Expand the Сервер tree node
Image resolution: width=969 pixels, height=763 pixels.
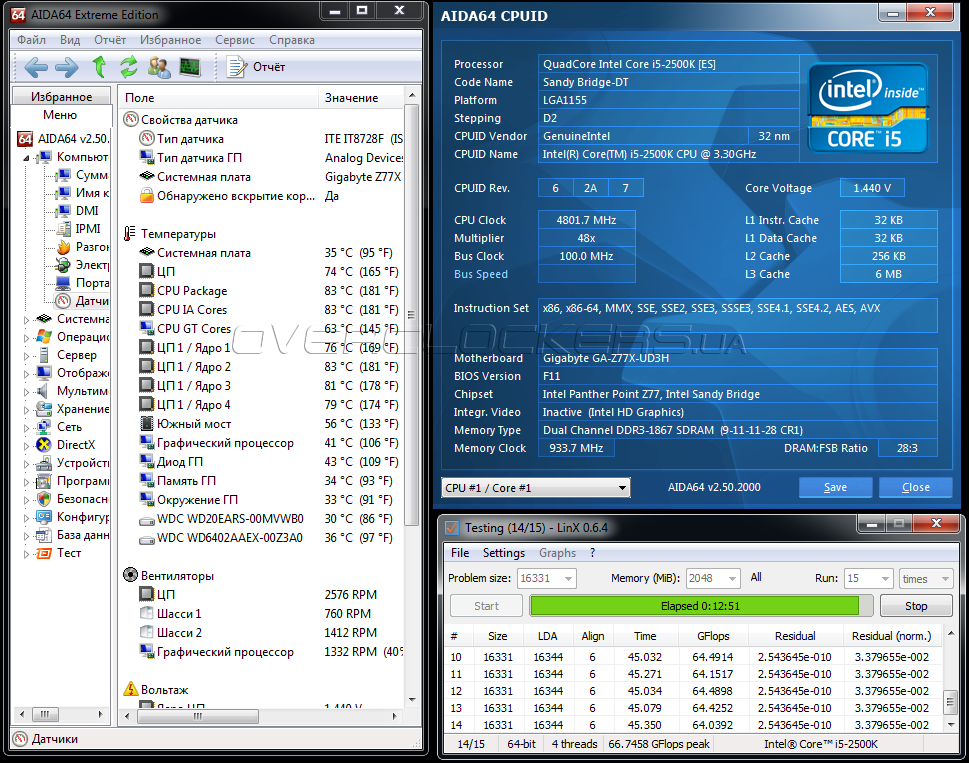pos(28,355)
